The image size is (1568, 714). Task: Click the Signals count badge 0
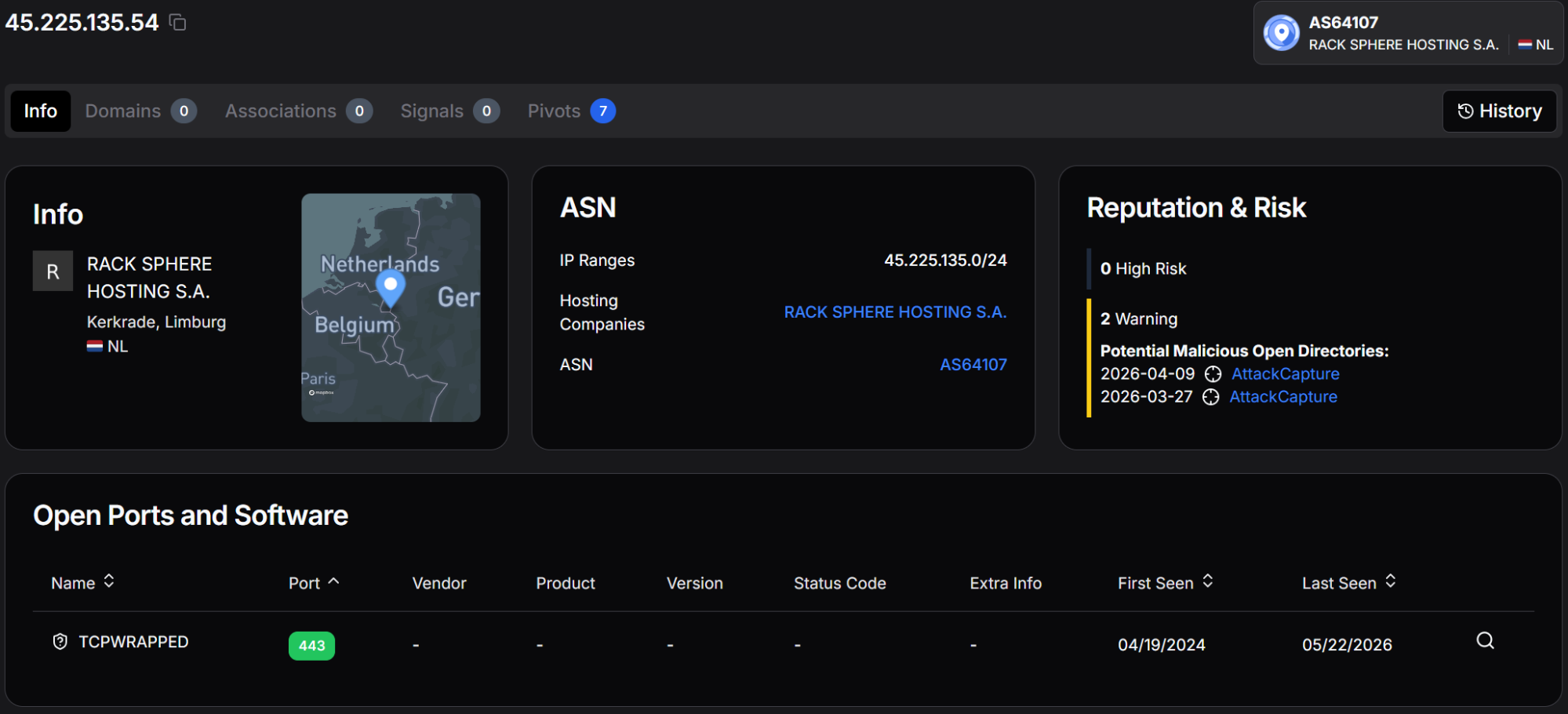[x=487, y=111]
